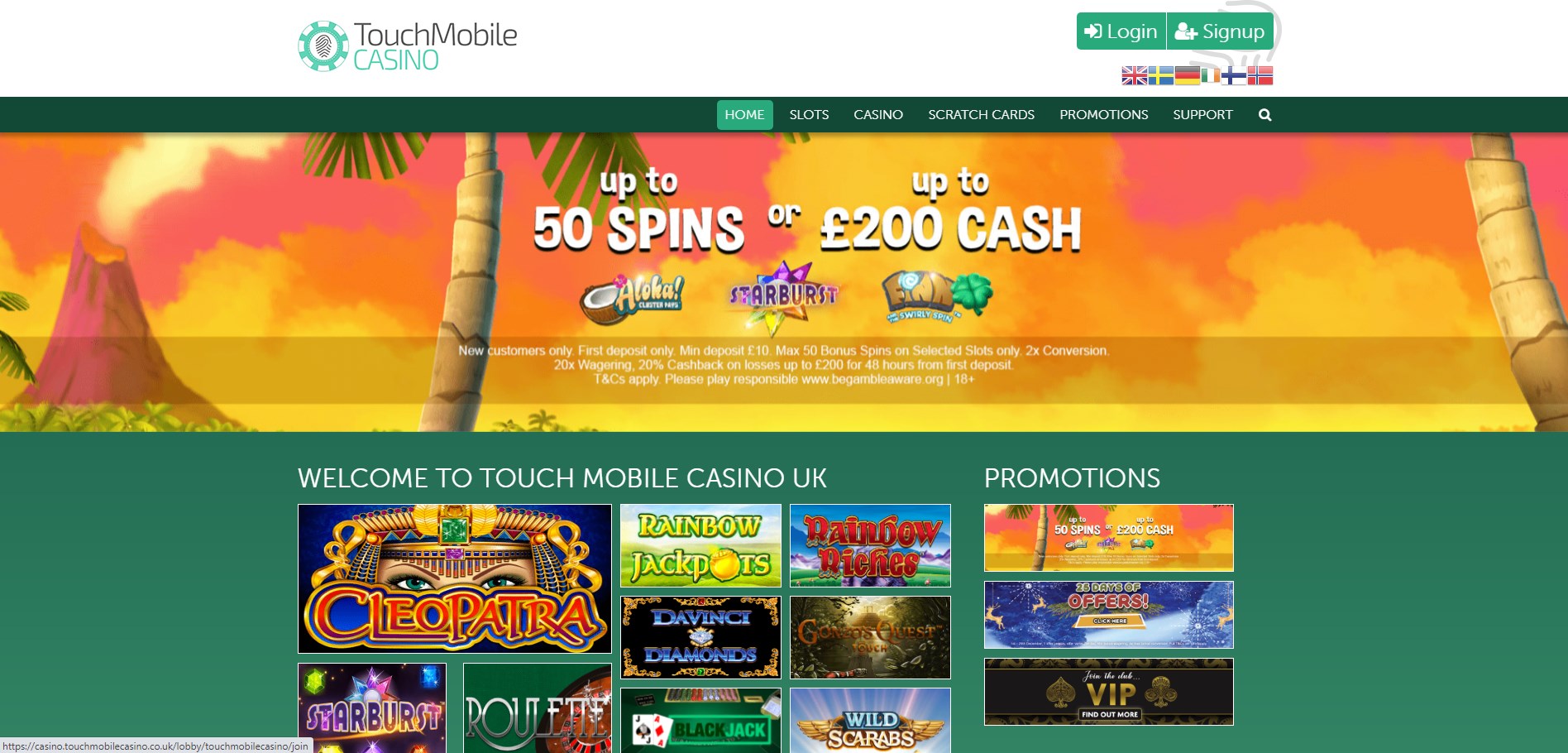Click the Login button

[x=1121, y=31]
